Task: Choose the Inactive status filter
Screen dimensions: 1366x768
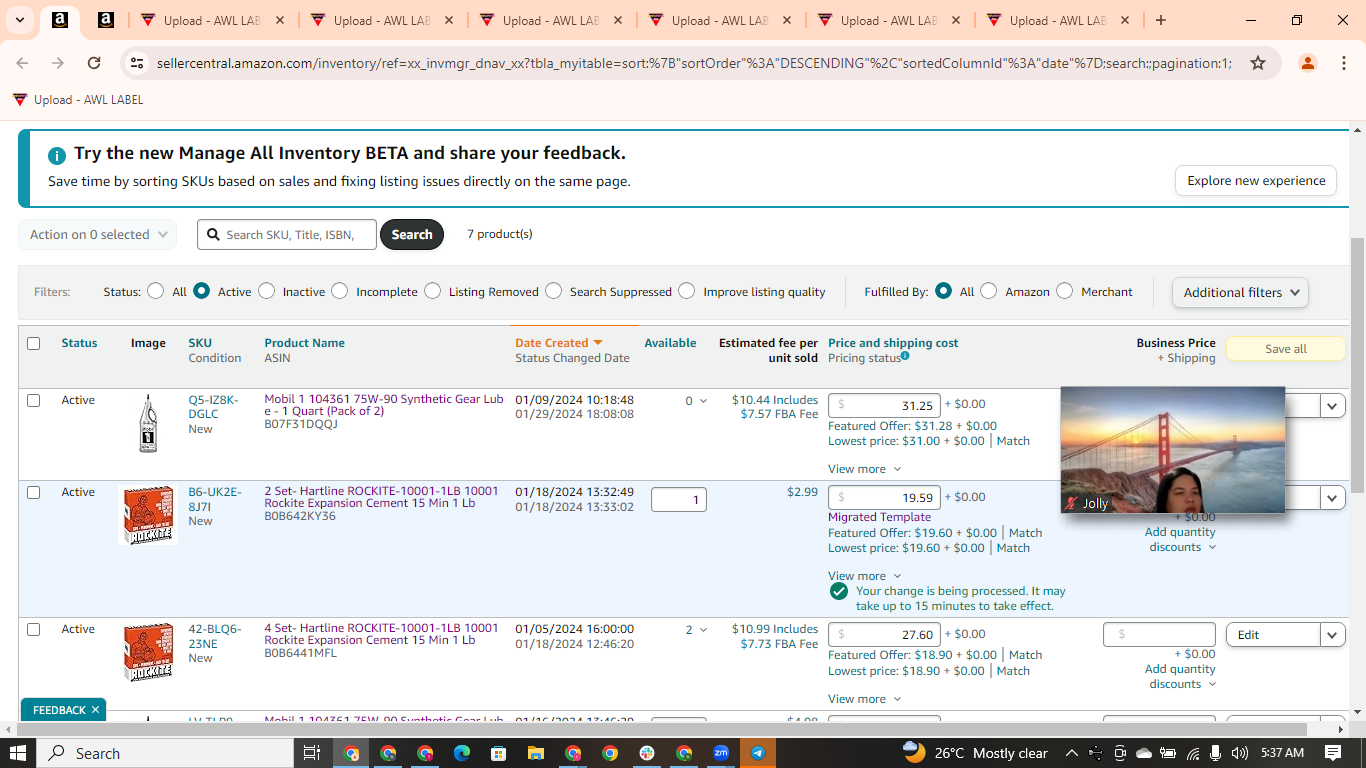Action: pyautogui.click(x=266, y=291)
